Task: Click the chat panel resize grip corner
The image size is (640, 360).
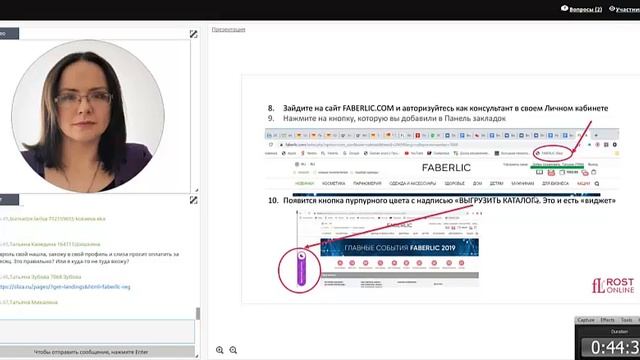Action: (x=196, y=356)
